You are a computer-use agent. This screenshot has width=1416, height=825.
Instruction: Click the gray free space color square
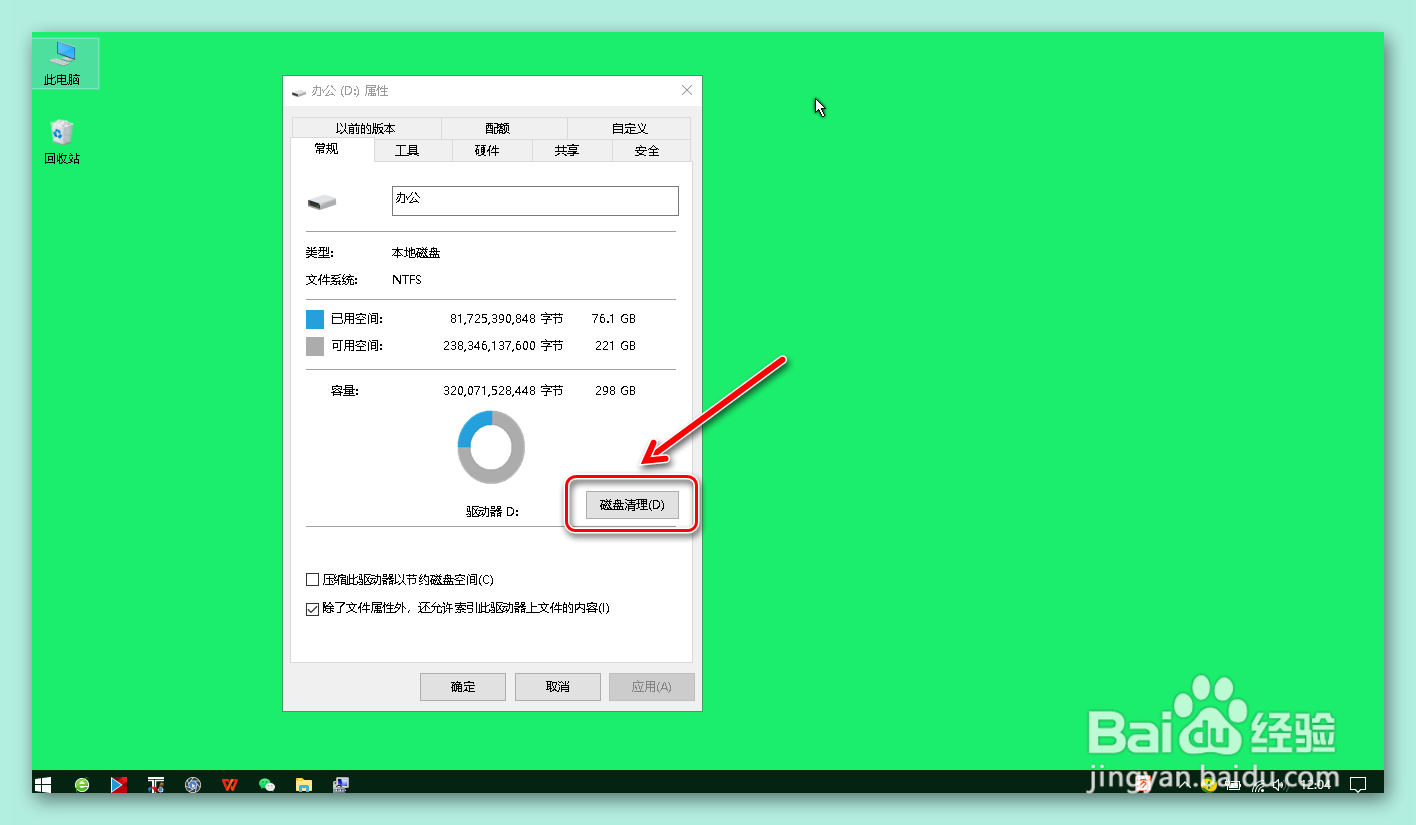click(x=315, y=346)
